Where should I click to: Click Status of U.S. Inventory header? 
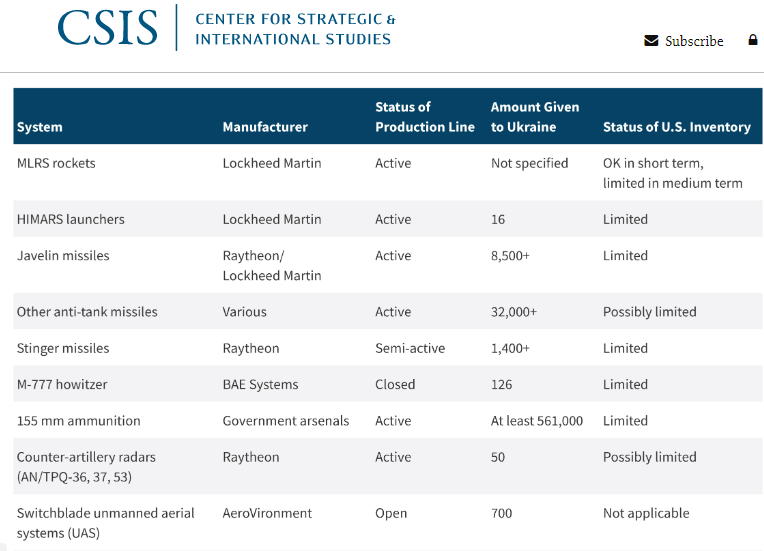tap(676, 127)
